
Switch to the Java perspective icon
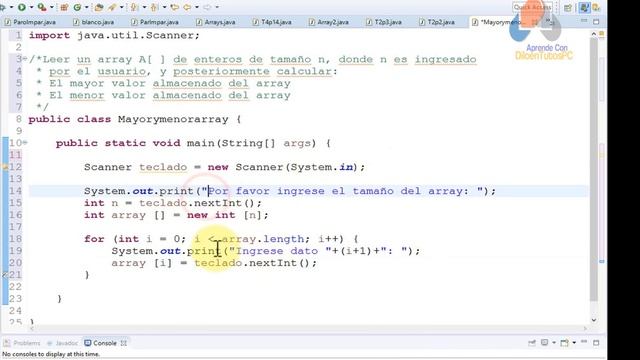pos(584,7)
